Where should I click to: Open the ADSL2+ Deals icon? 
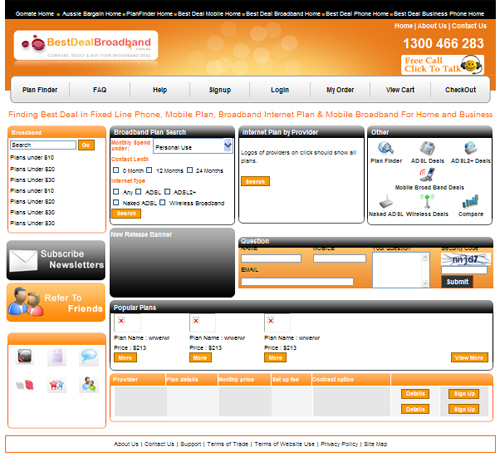pos(470,148)
